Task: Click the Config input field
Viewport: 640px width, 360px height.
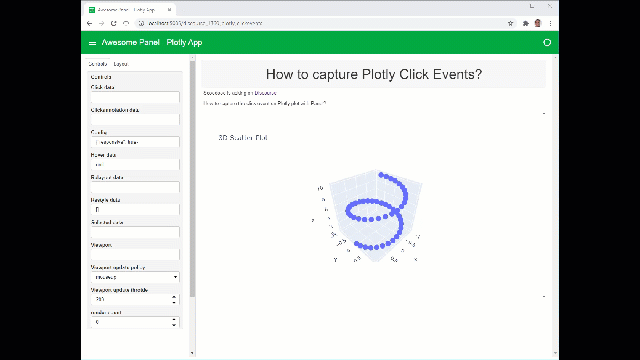Action: click(x=135, y=142)
